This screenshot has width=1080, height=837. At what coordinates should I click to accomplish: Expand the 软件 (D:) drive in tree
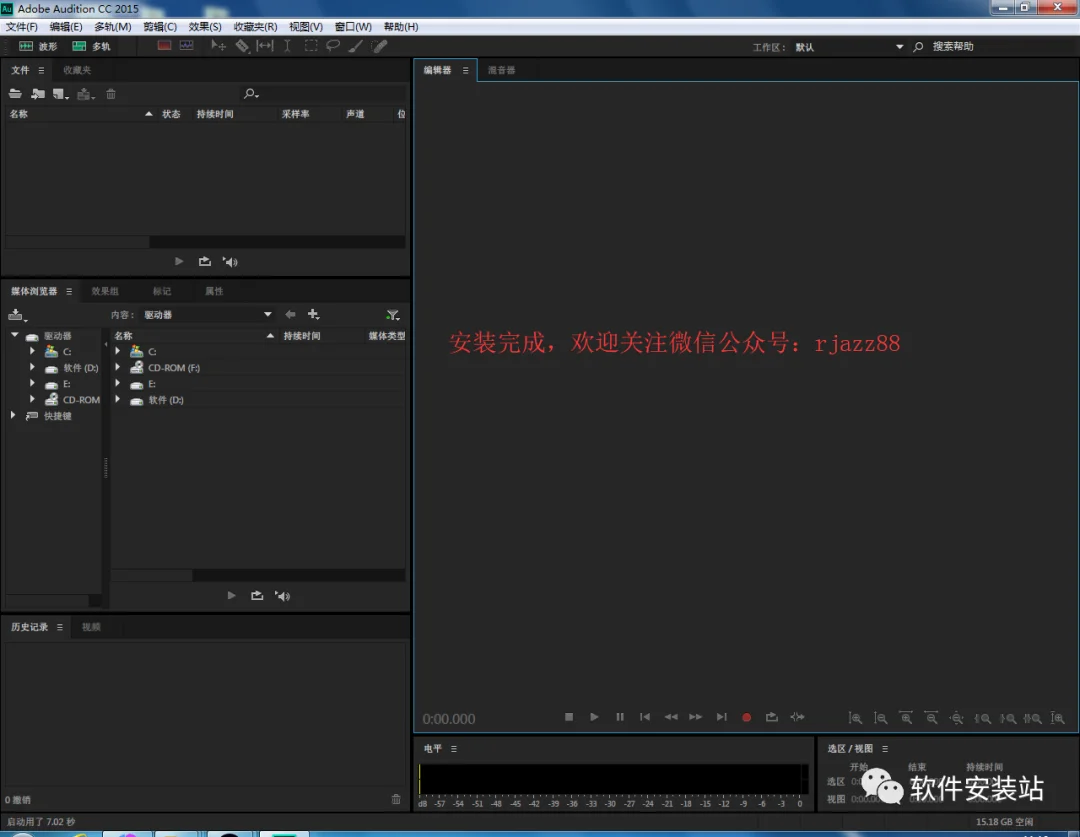point(32,367)
